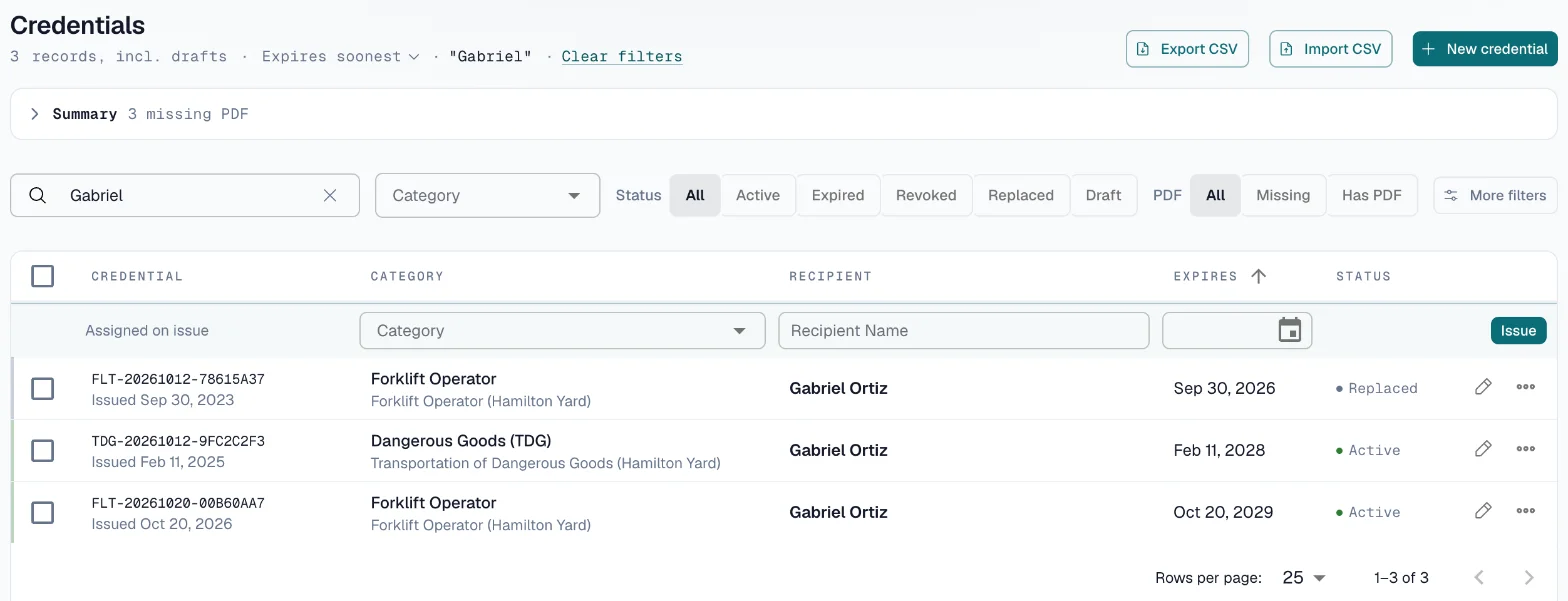
Task: Create a New credential
Action: [x=1485, y=49]
